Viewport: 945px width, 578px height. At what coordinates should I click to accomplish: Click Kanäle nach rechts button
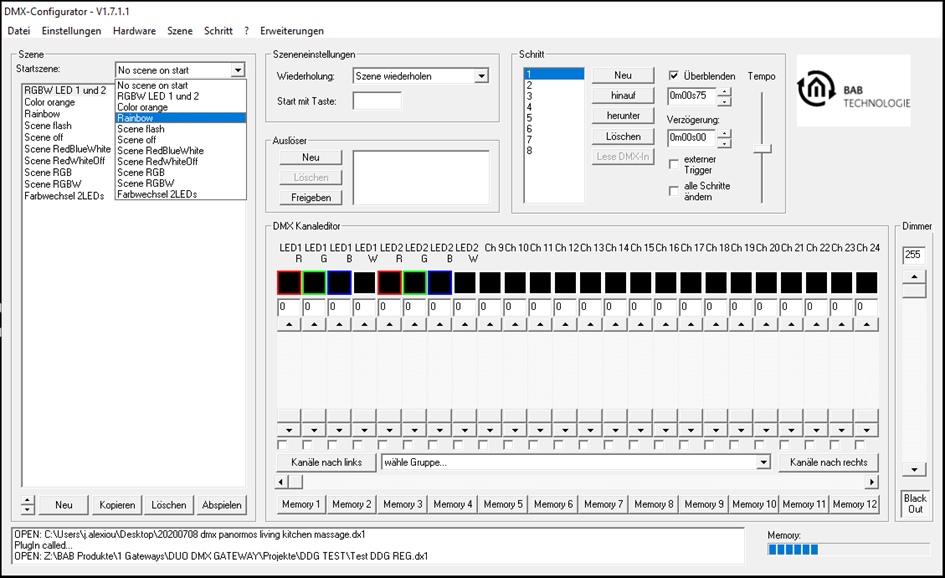click(x=828, y=462)
